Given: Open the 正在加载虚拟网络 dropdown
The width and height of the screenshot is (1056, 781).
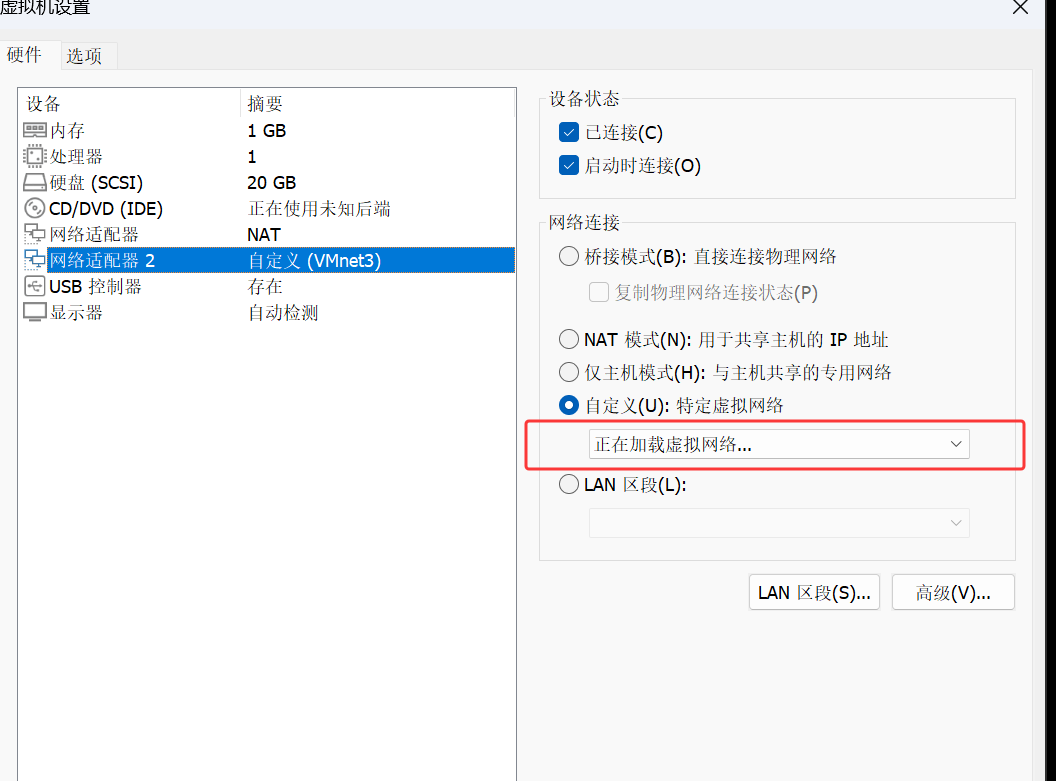Looking at the screenshot, I should point(779,444).
